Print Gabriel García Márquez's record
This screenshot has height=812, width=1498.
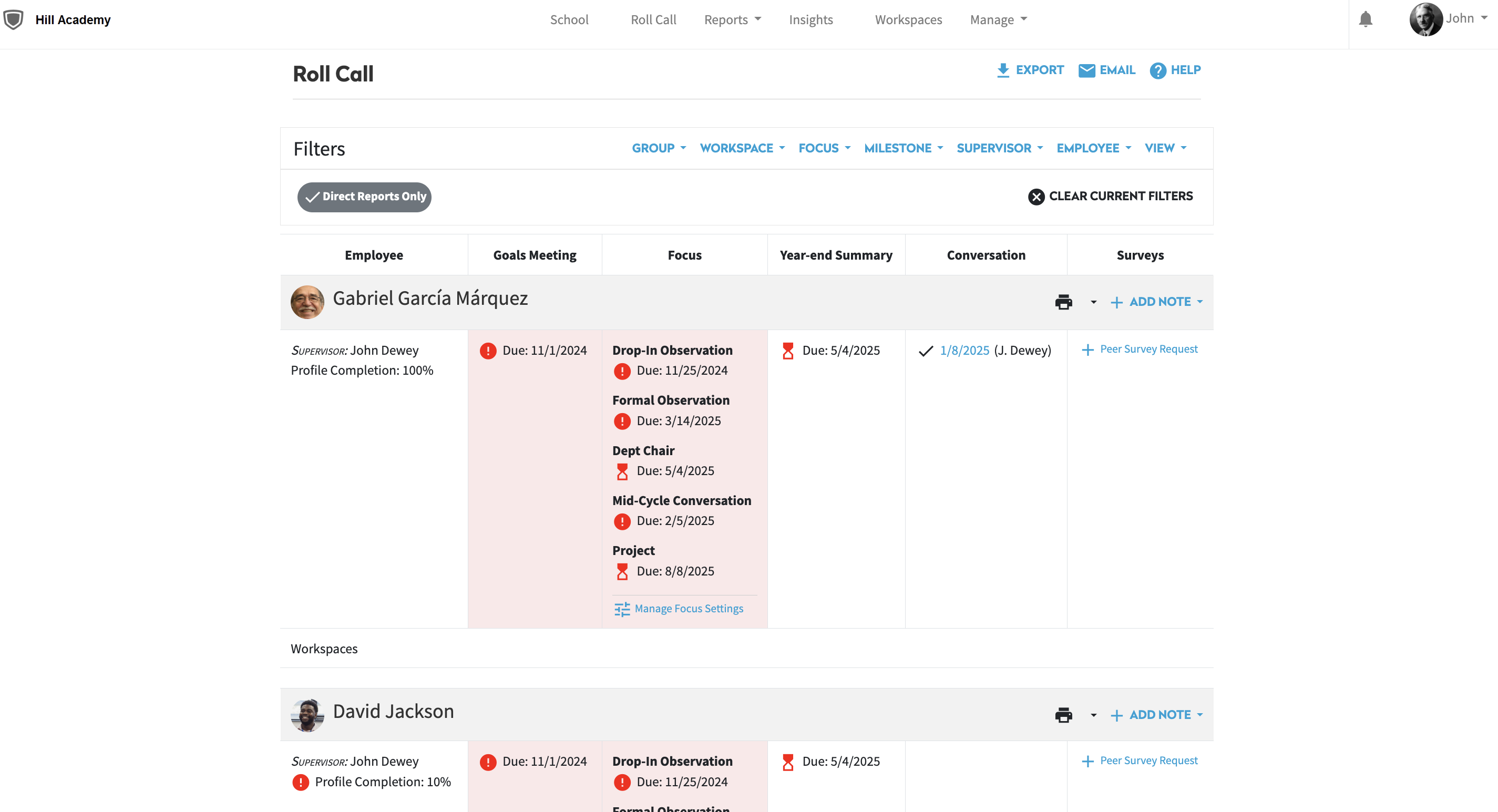click(1063, 302)
